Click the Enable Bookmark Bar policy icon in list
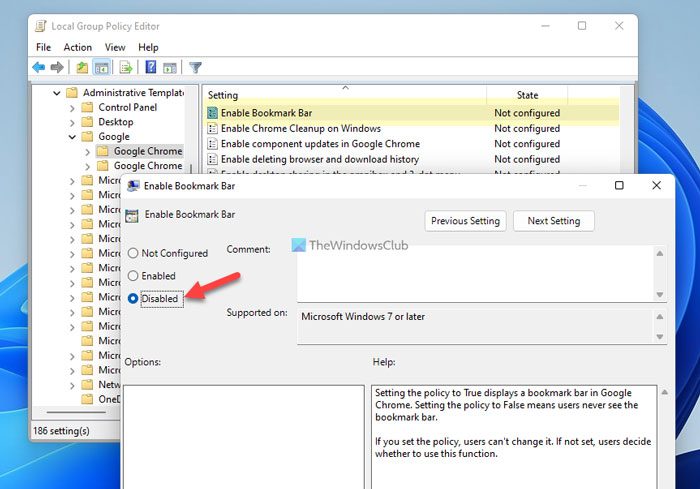Image resolution: width=700 pixels, height=489 pixels. pos(212,113)
